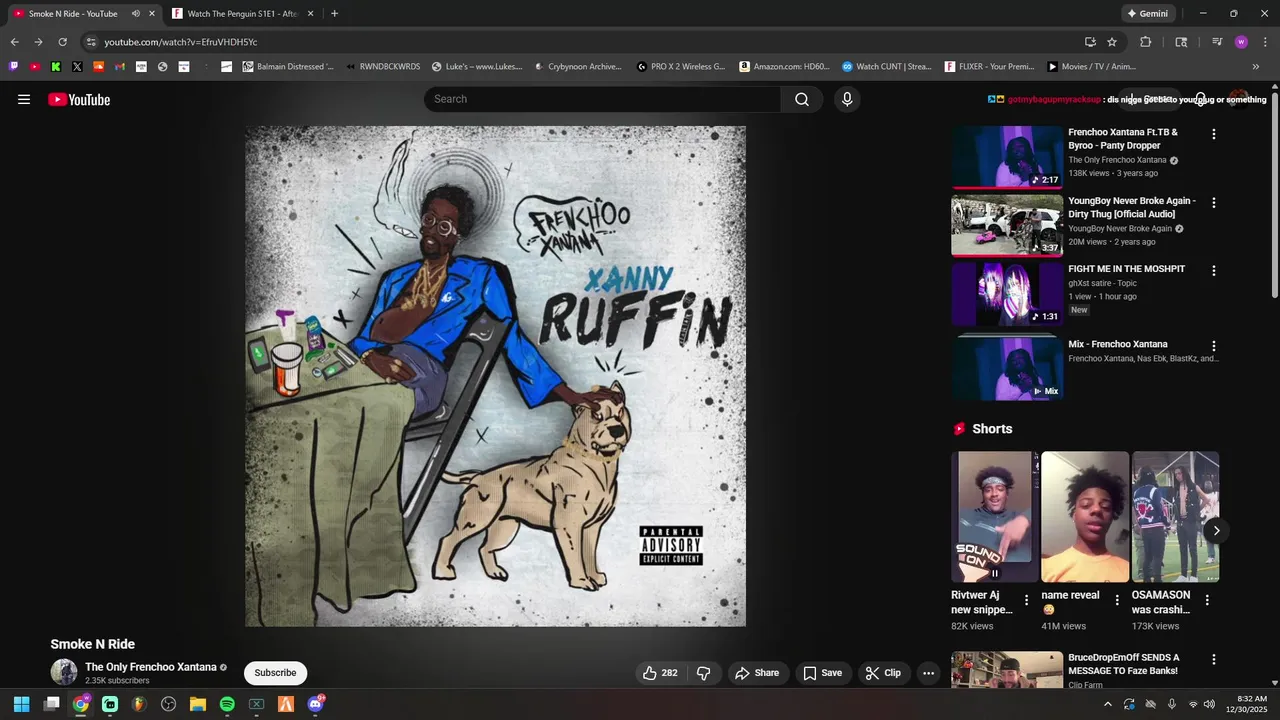Viewport: 1280px width, 720px height.
Task: Click the search magnifier button
Action: coord(802,99)
